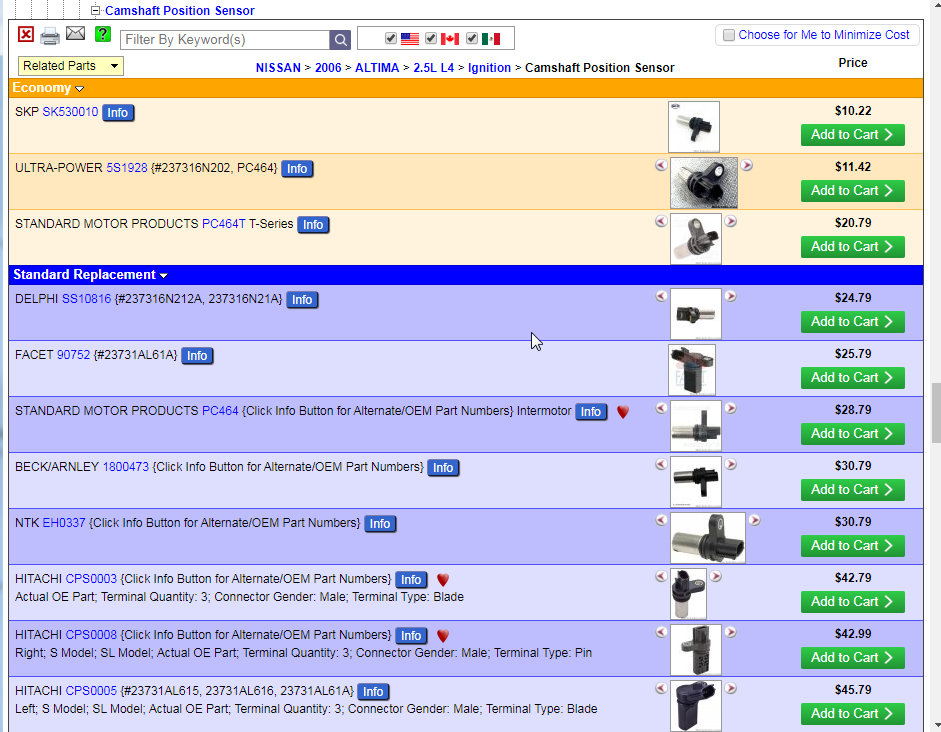Open Info for Hitachi CPS0005
Image resolution: width=941 pixels, height=732 pixels.
(x=373, y=692)
